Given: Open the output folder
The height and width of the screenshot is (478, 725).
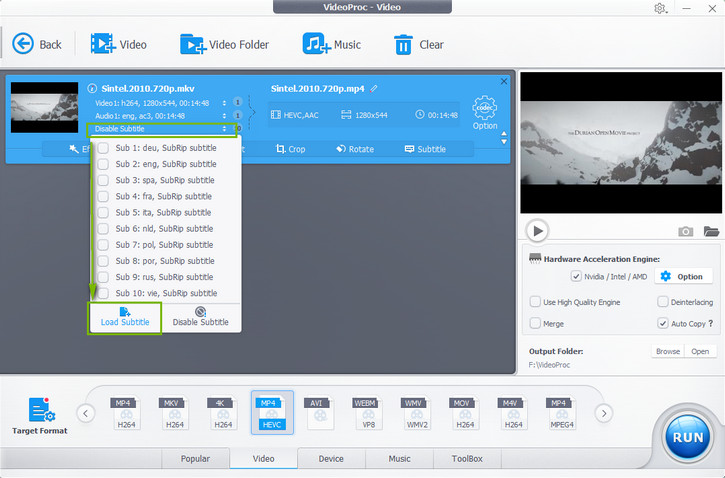Looking at the screenshot, I should [x=700, y=351].
